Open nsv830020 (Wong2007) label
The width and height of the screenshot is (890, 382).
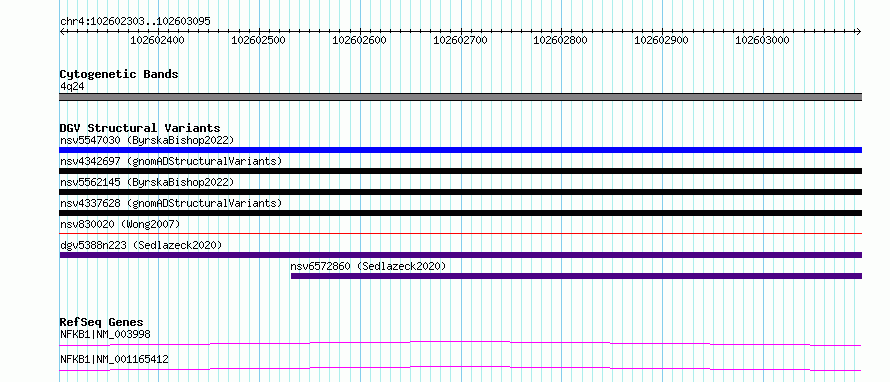pos(120,224)
